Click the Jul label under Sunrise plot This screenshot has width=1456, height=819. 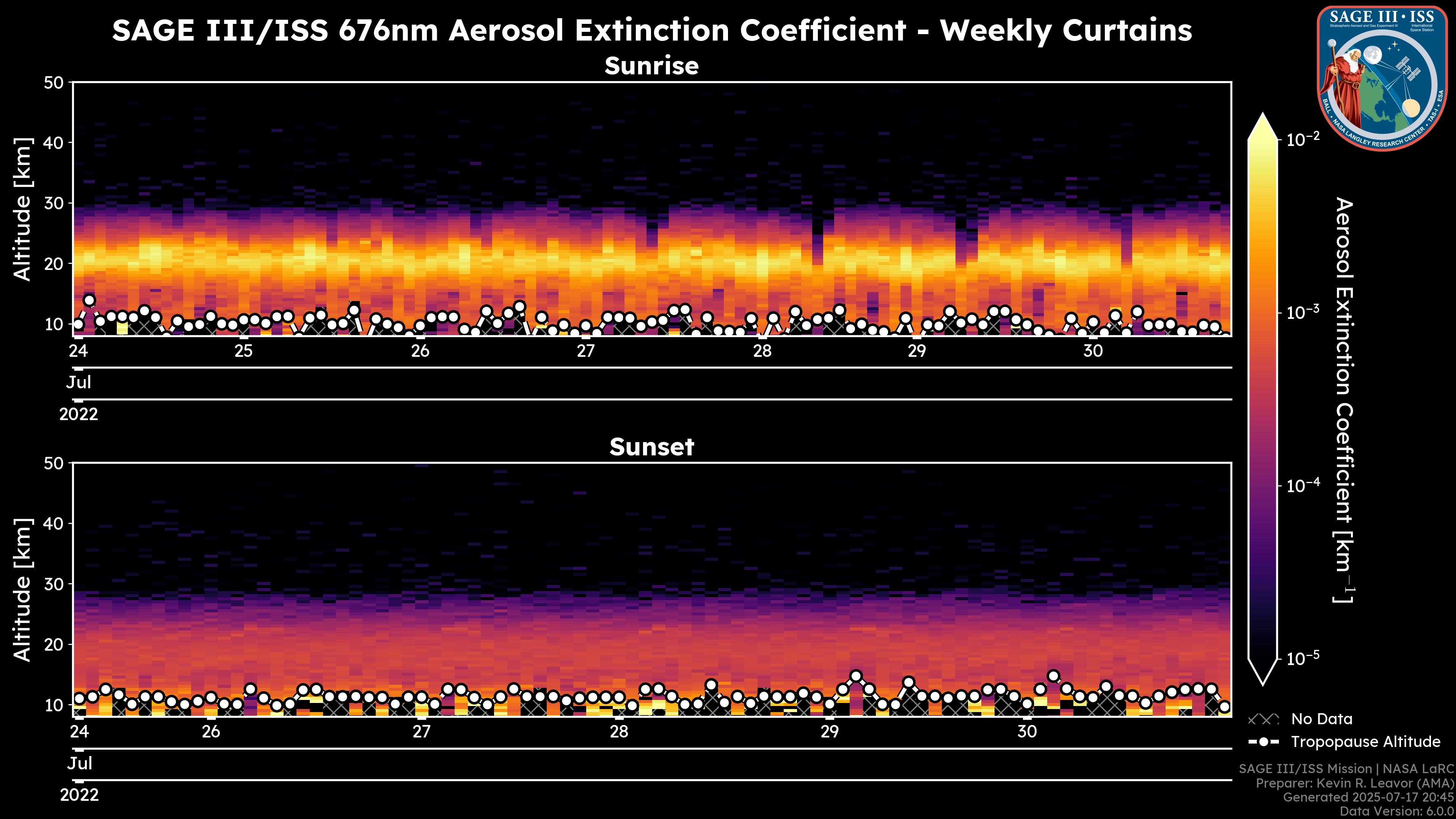78,383
